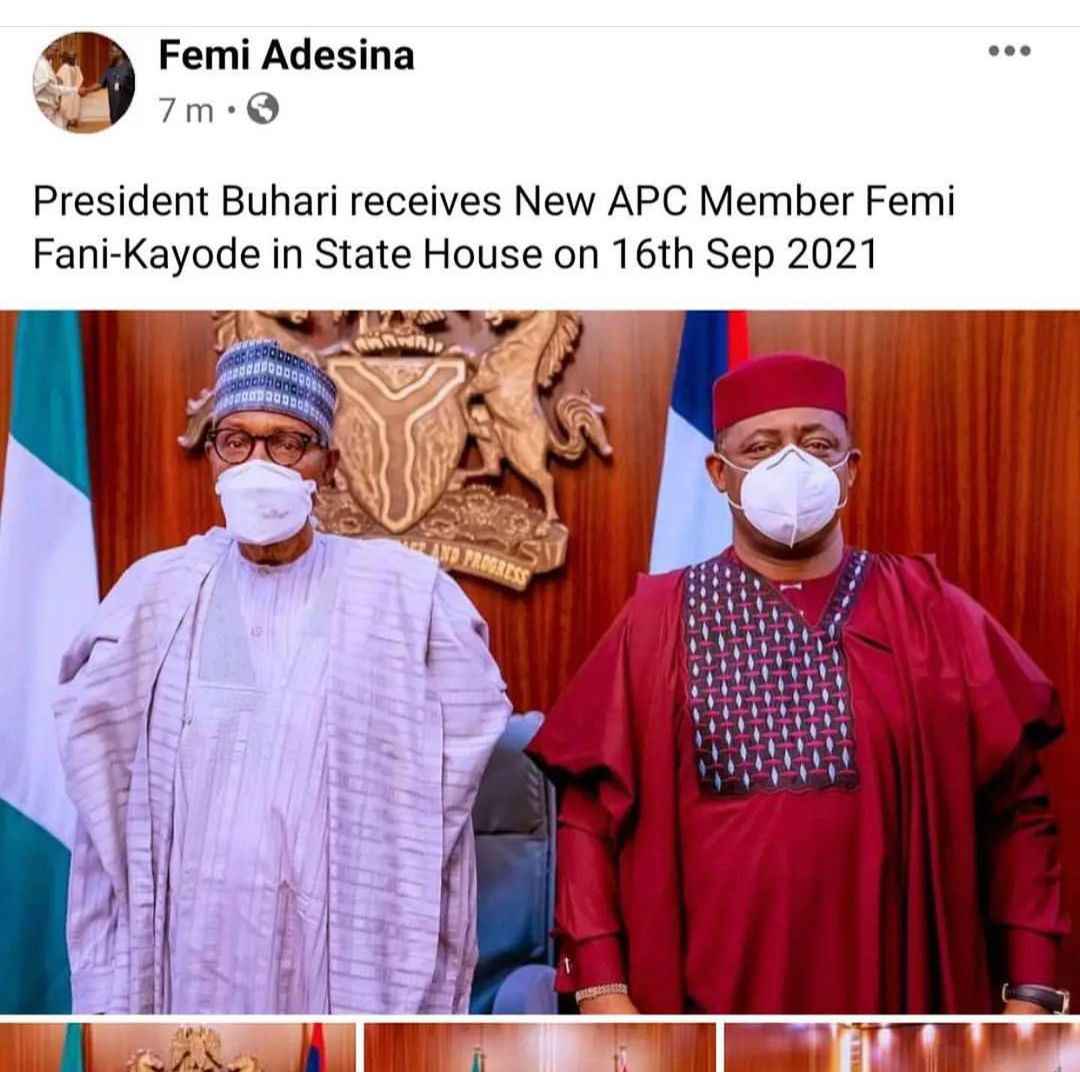Image resolution: width=1080 pixels, height=1072 pixels.
Task: Open the poster's round profile picture
Action: point(84,82)
